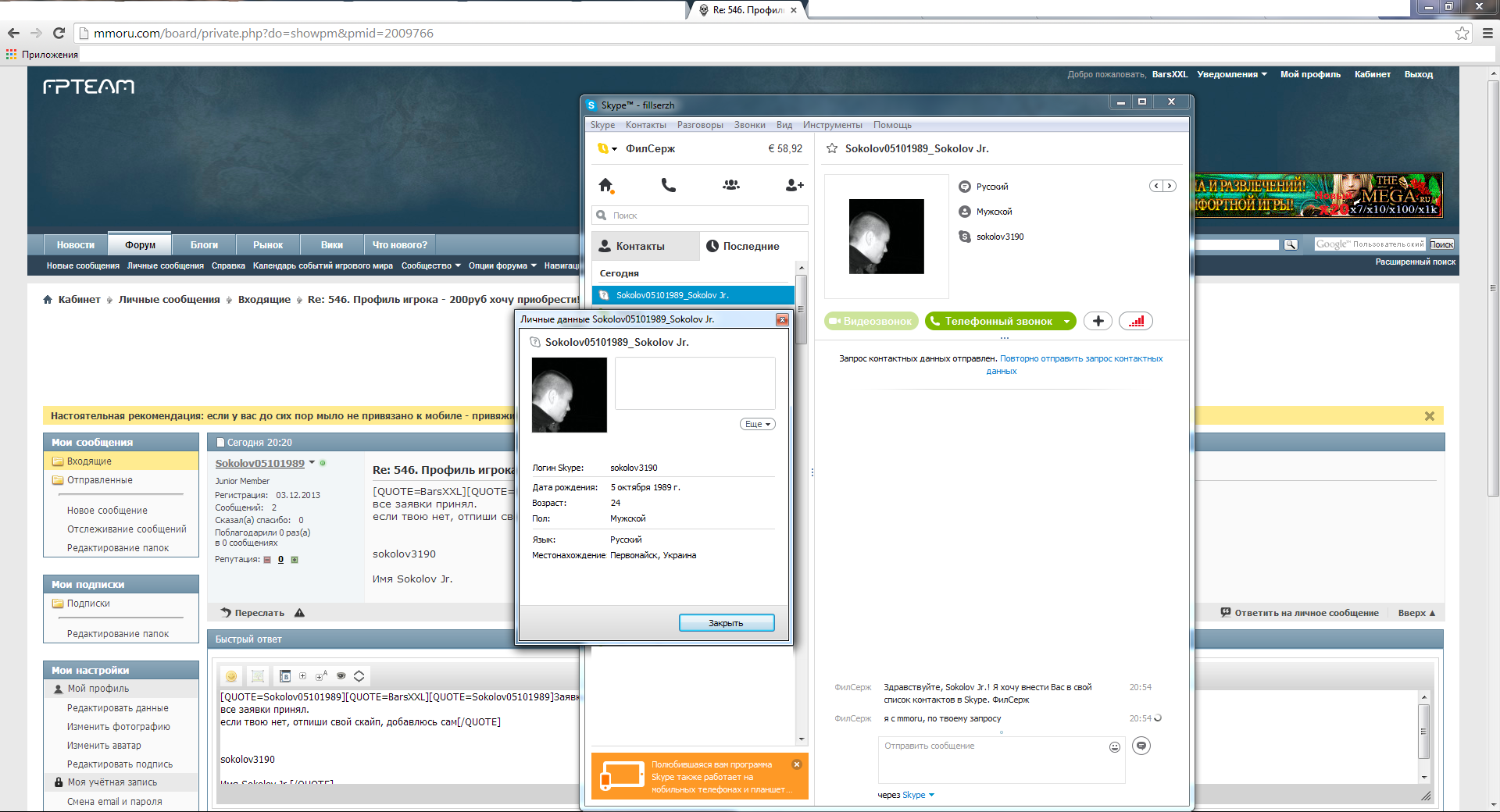The width and height of the screenshot is (1500, 812).
Task: Reload the page in Chrome
Action: click(59, 33)
